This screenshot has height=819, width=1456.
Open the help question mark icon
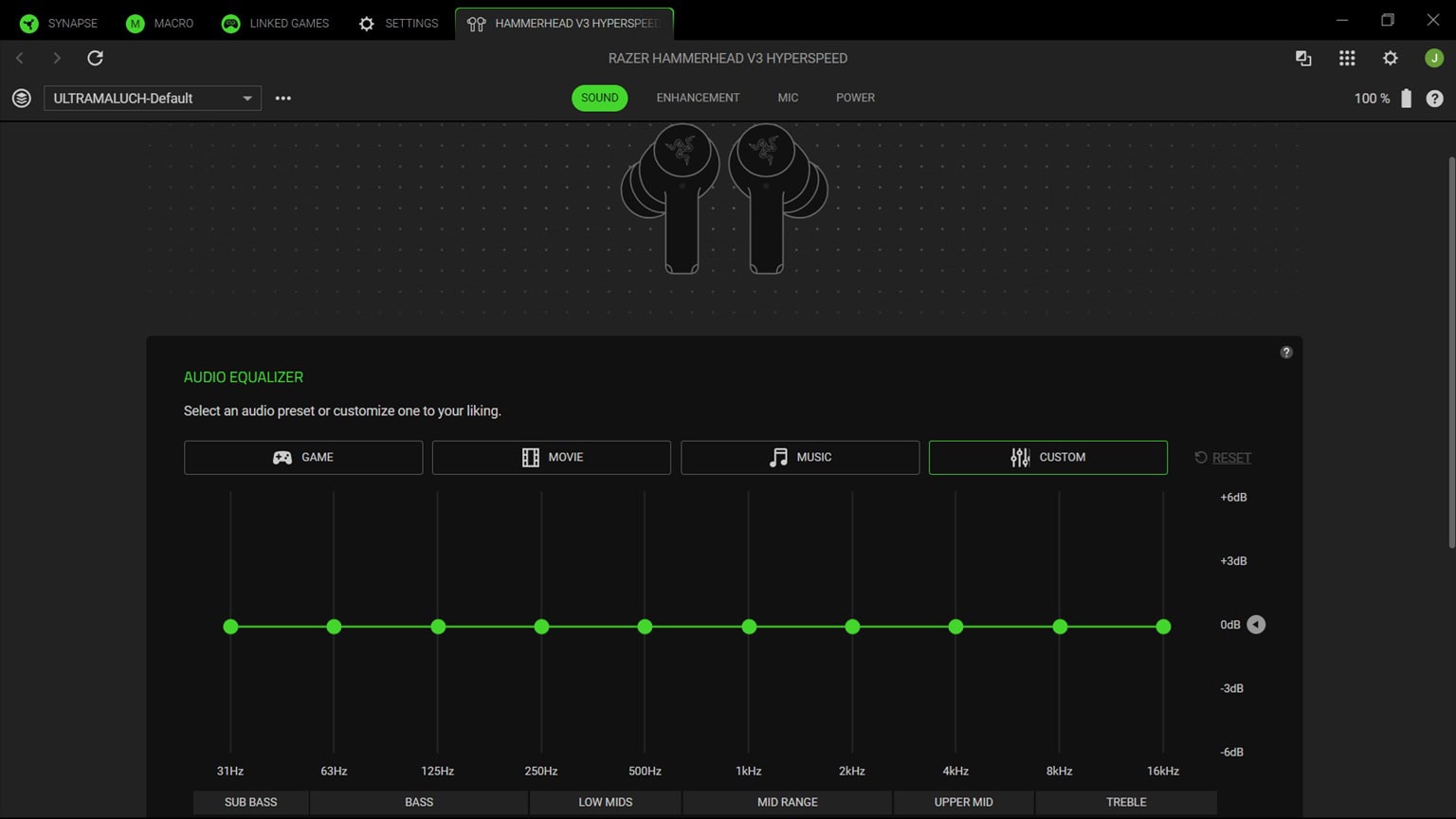(x=1434, y=99)
